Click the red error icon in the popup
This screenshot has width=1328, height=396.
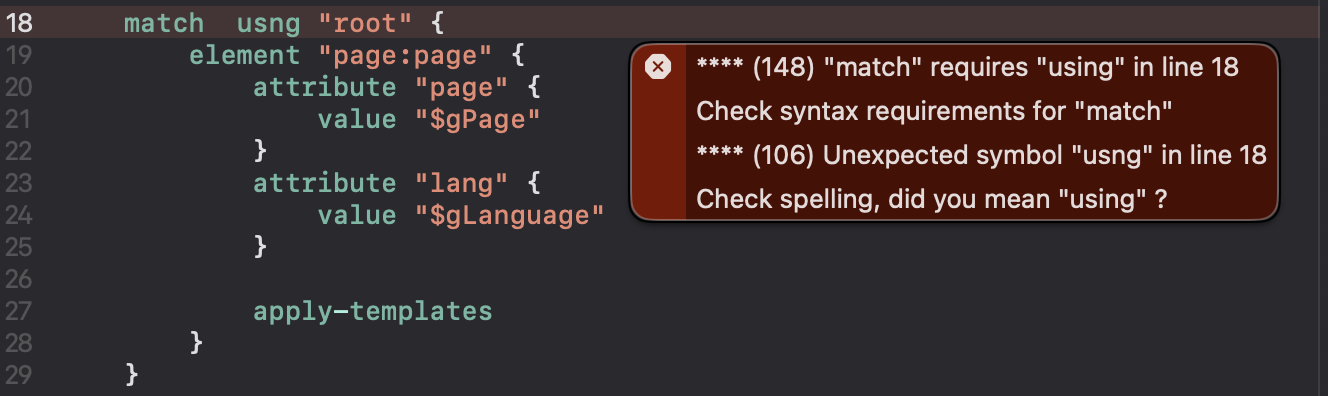pyautogui.click(x=657, y=67)
